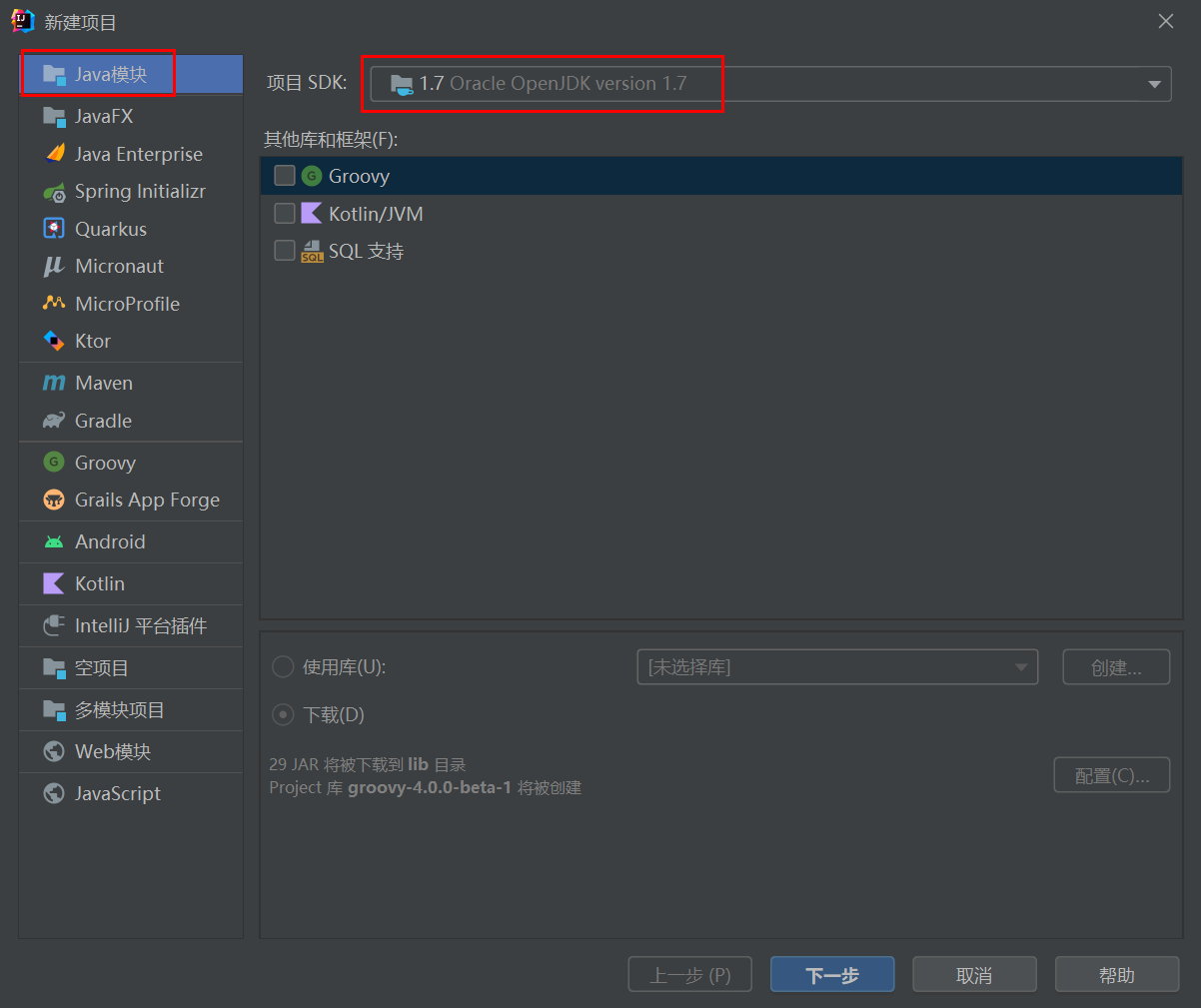Select Micronaut label in the sidebar
This screenshot has width=1201, height=1008.
tap(119, 267)
